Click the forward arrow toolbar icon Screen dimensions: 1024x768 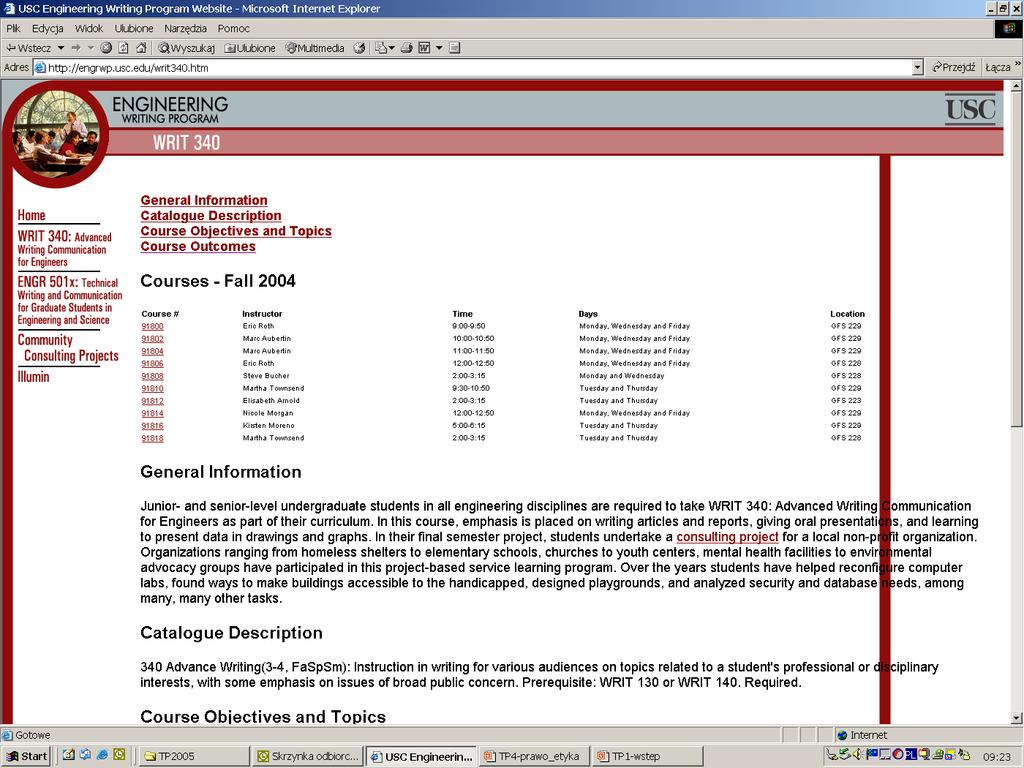pyautogui.click(x=76, y=48)
